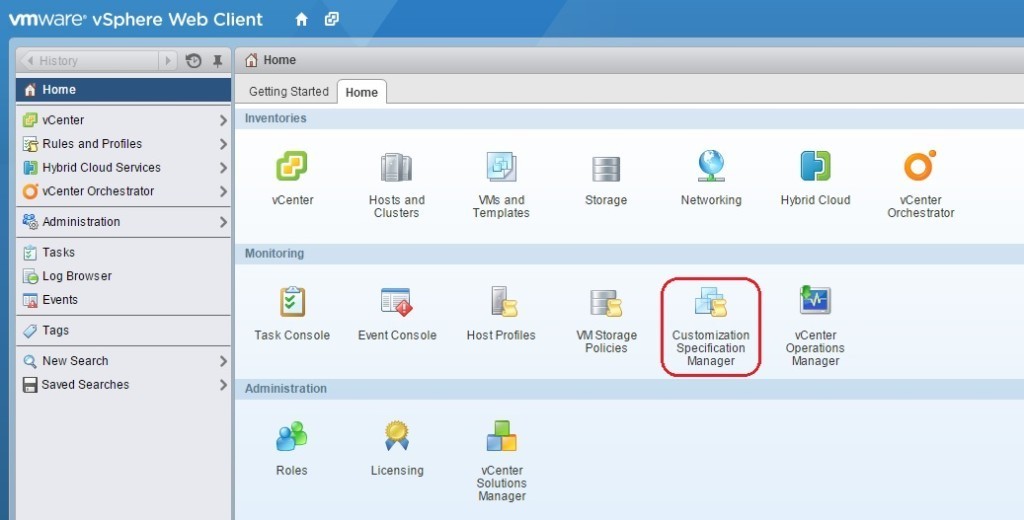Image resolution: width=1024 pixels, height=520 pixels.
Task: Open Hosts and Clusters inventory
Action: click(396, 167)
